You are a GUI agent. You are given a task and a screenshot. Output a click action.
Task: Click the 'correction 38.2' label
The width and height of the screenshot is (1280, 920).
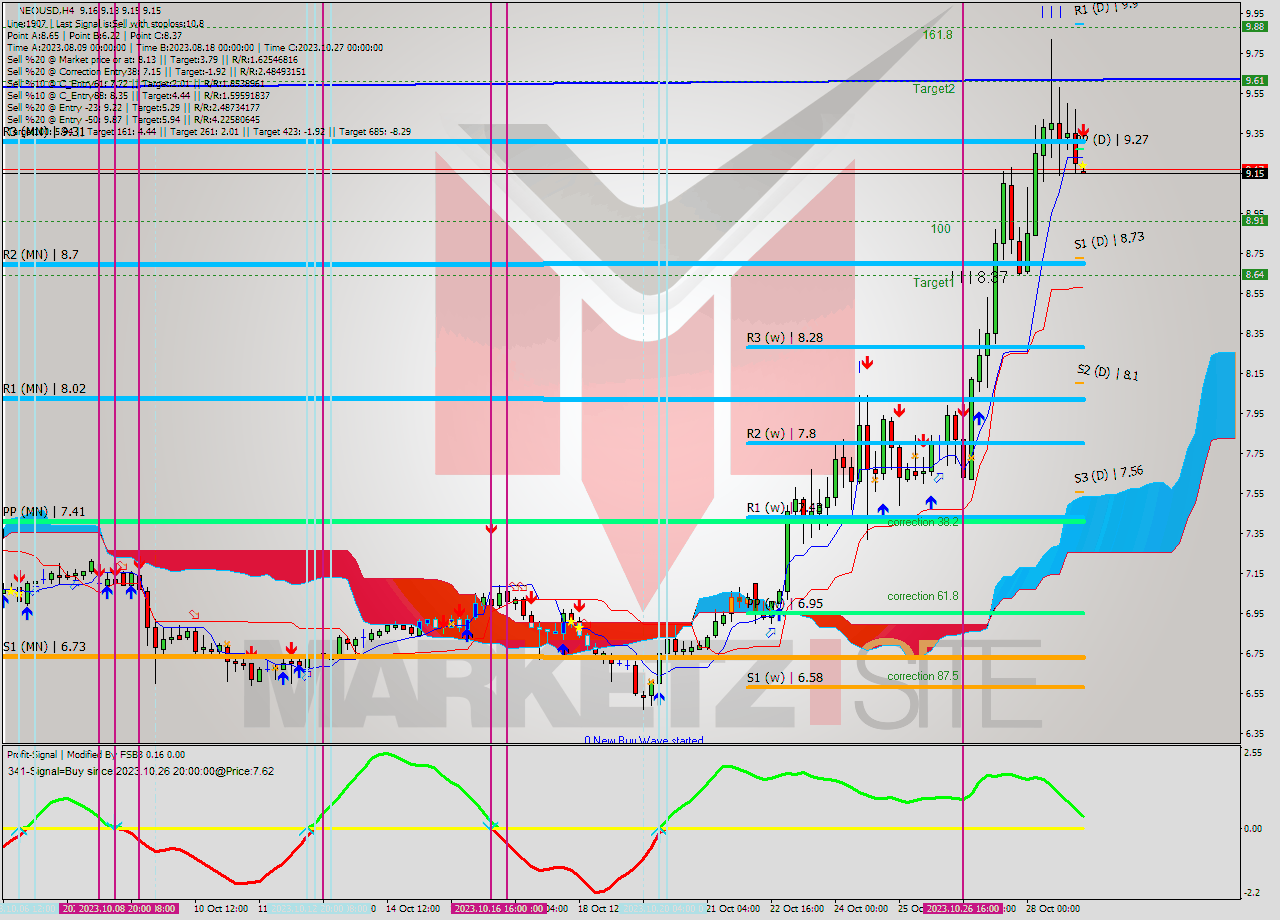coord(923,522)
